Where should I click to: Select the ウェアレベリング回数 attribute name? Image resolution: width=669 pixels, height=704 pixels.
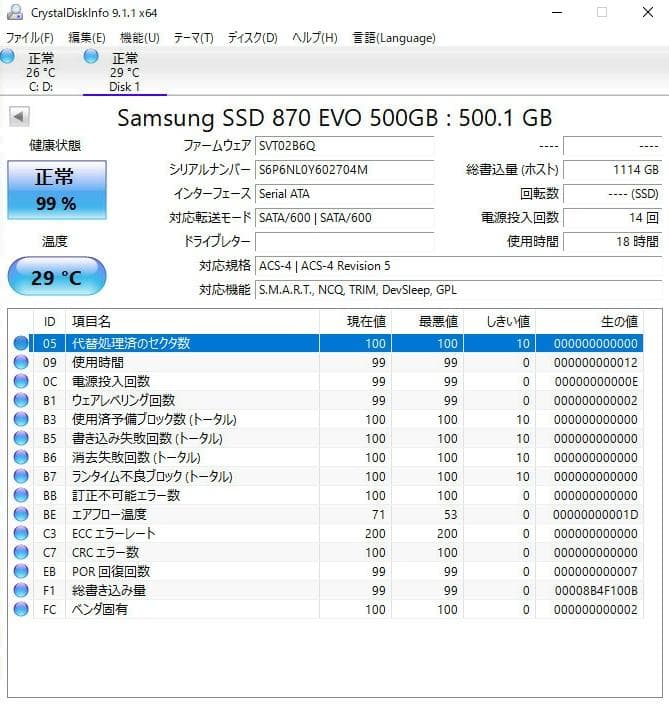click(123, 400)
